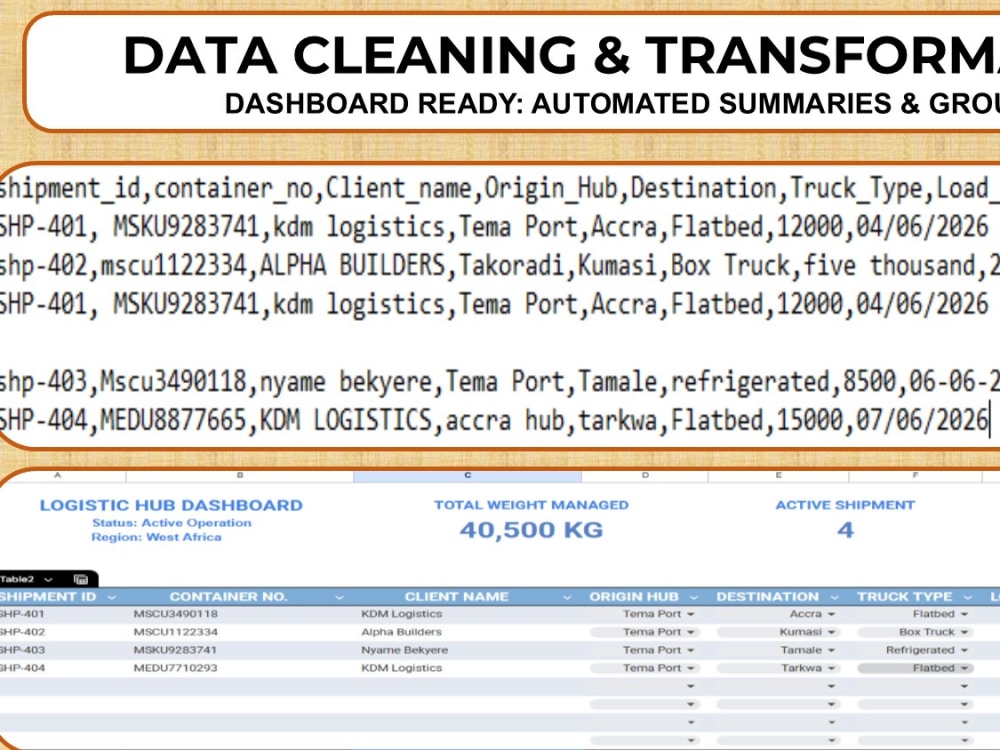The image size is (1000, 750).
Task: Open the Flatbed truck type dropdown for SHP-404
Action: click(964, 668)
